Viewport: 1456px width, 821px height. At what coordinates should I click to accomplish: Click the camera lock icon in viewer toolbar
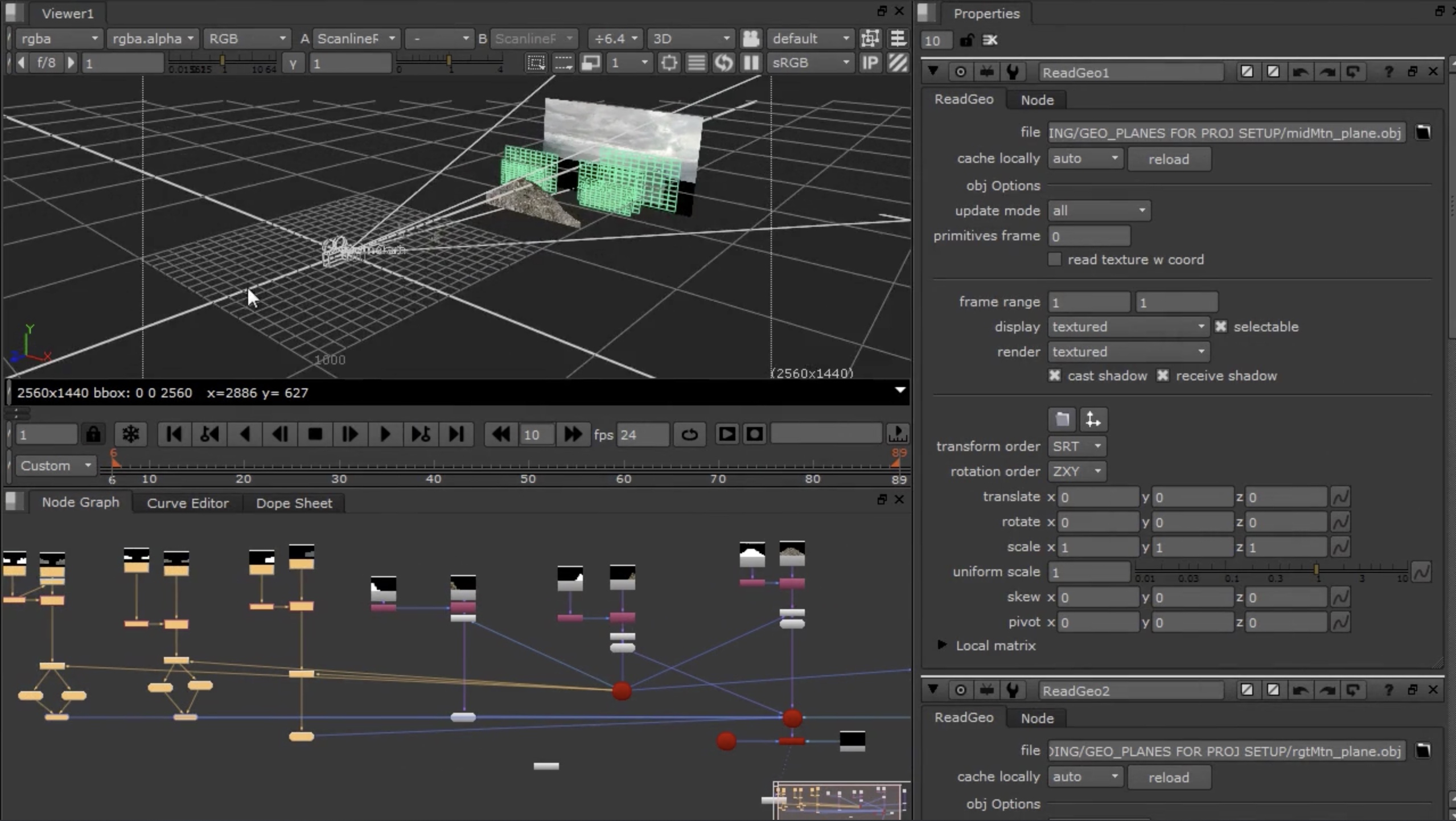coord(751,39)
